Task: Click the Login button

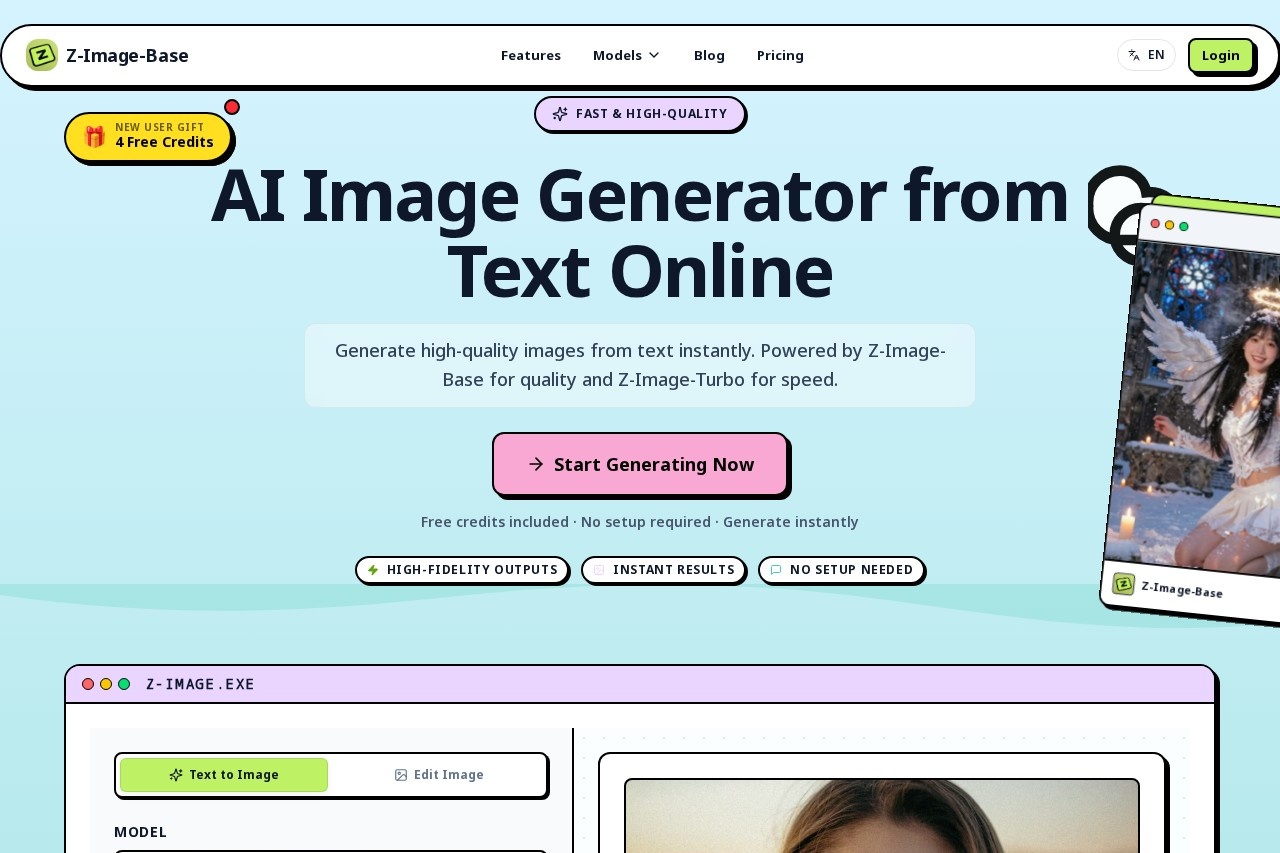Action: coord(1220,55)
